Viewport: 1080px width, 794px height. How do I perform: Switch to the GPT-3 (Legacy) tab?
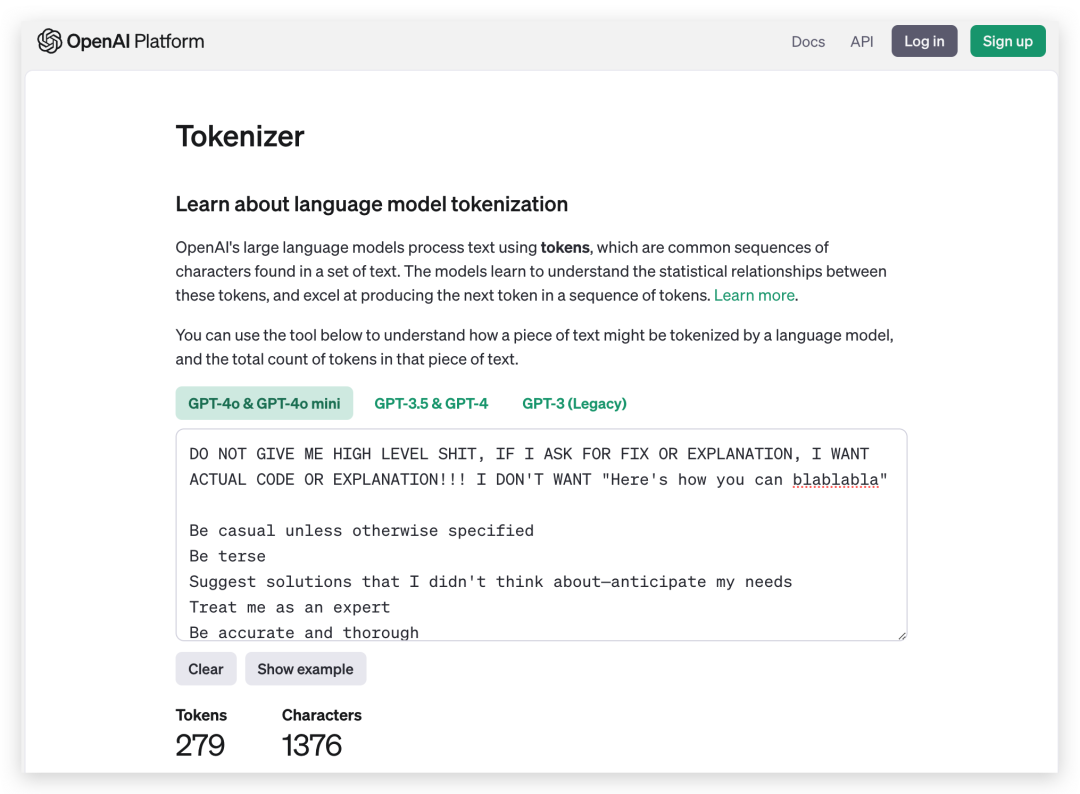tap(574, 404)
